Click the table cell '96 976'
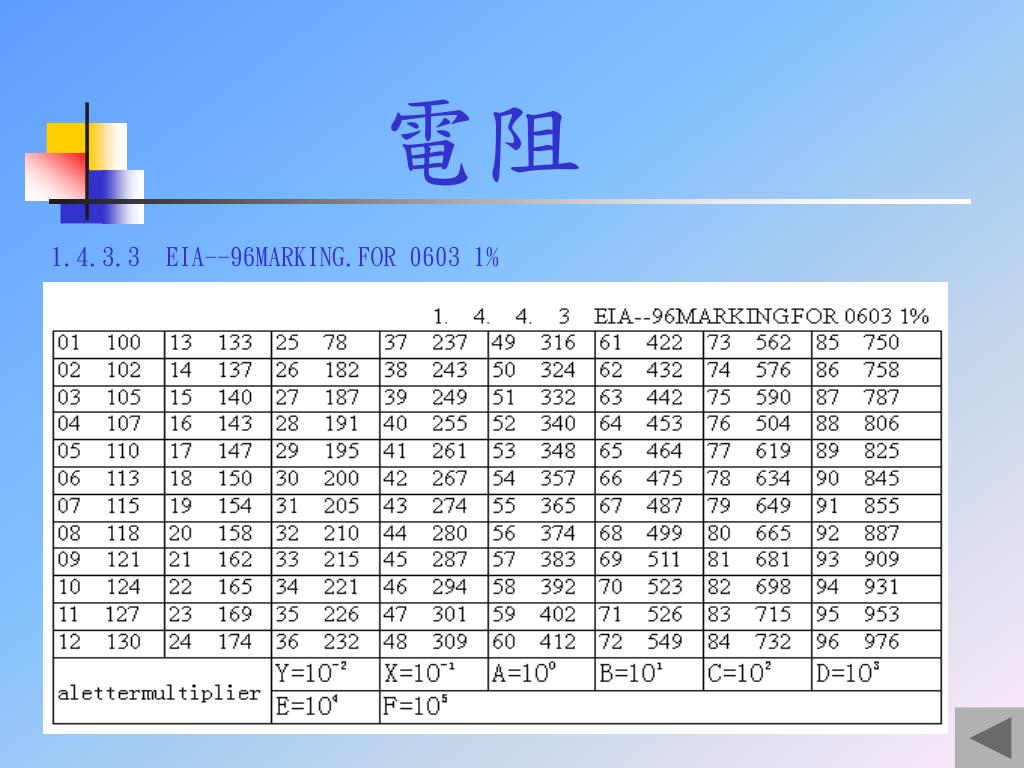 (877, 643)
